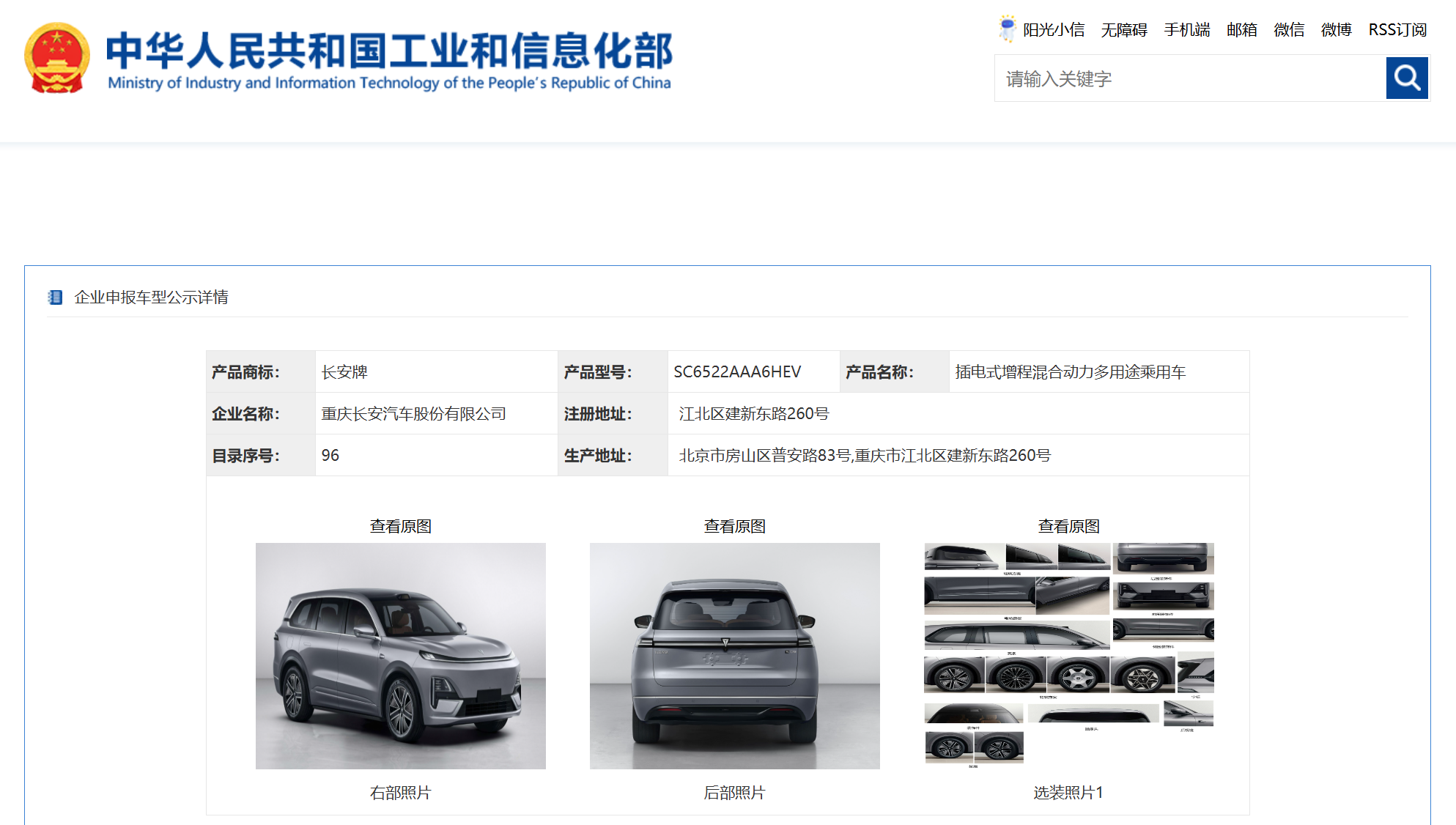1456x825 pixels.
Task: Click the 企业申报车型公示详情 heading
Action: [151, 297]
